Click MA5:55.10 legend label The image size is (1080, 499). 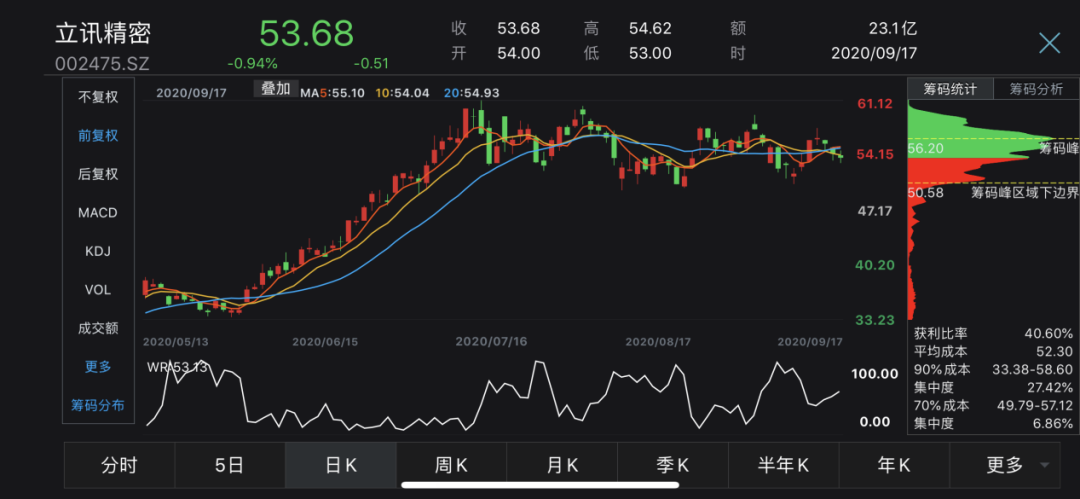tap(332, 92)
